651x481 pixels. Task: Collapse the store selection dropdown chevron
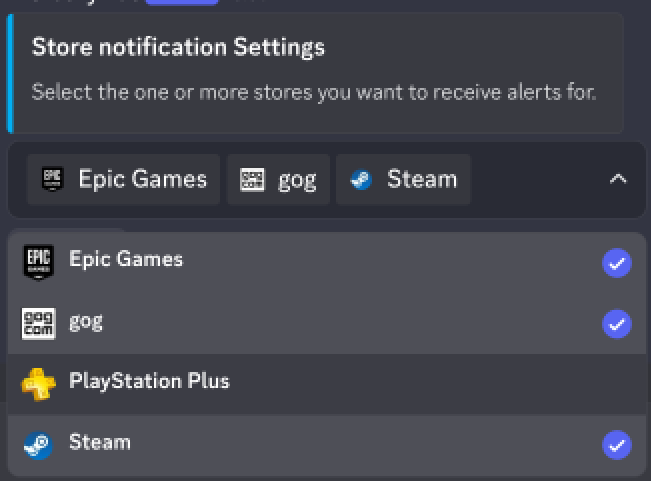(618, 180)
